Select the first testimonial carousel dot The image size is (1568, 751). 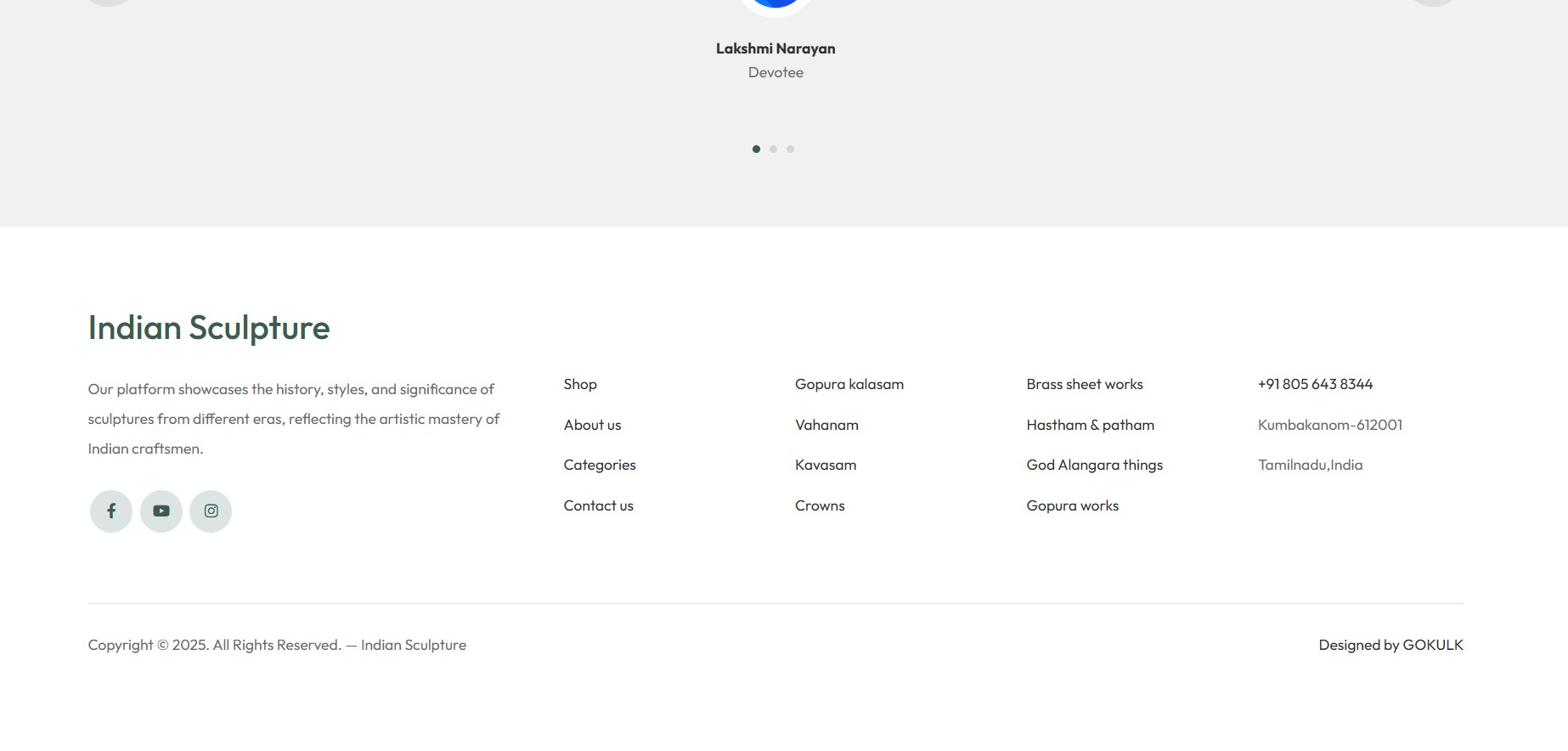tap(756, 150)
